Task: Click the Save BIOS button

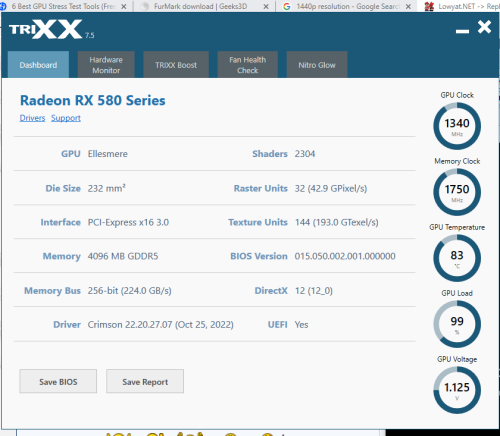Action: pos(58,381)
